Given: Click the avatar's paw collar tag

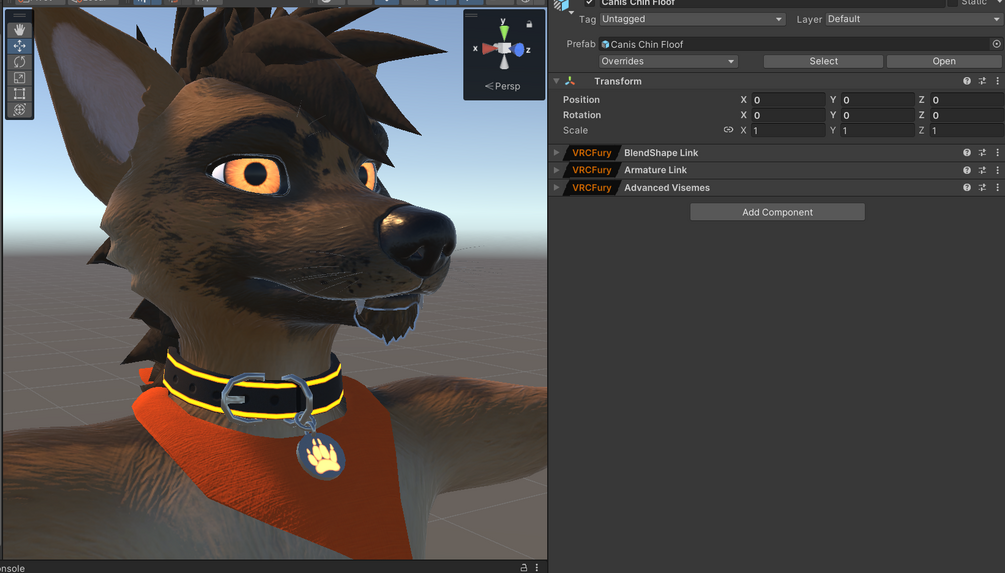Looking at the screenshot, I should (x=321, y=456).
